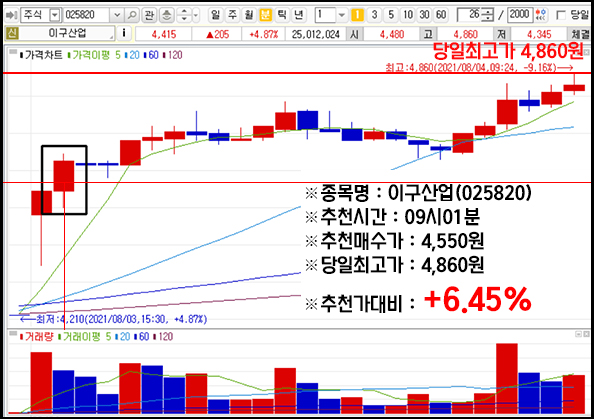Click the info 'i' icon beside 이구산업

pyautogui.click(x=124, y=34)
